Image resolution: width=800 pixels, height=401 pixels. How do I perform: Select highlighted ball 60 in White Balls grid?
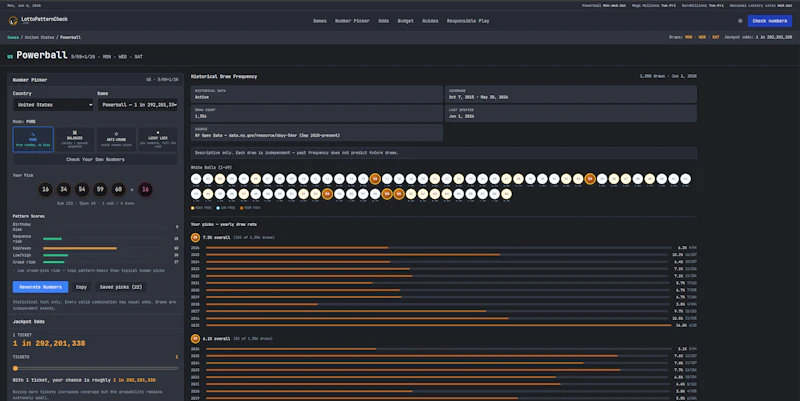(x=399, y=194)
